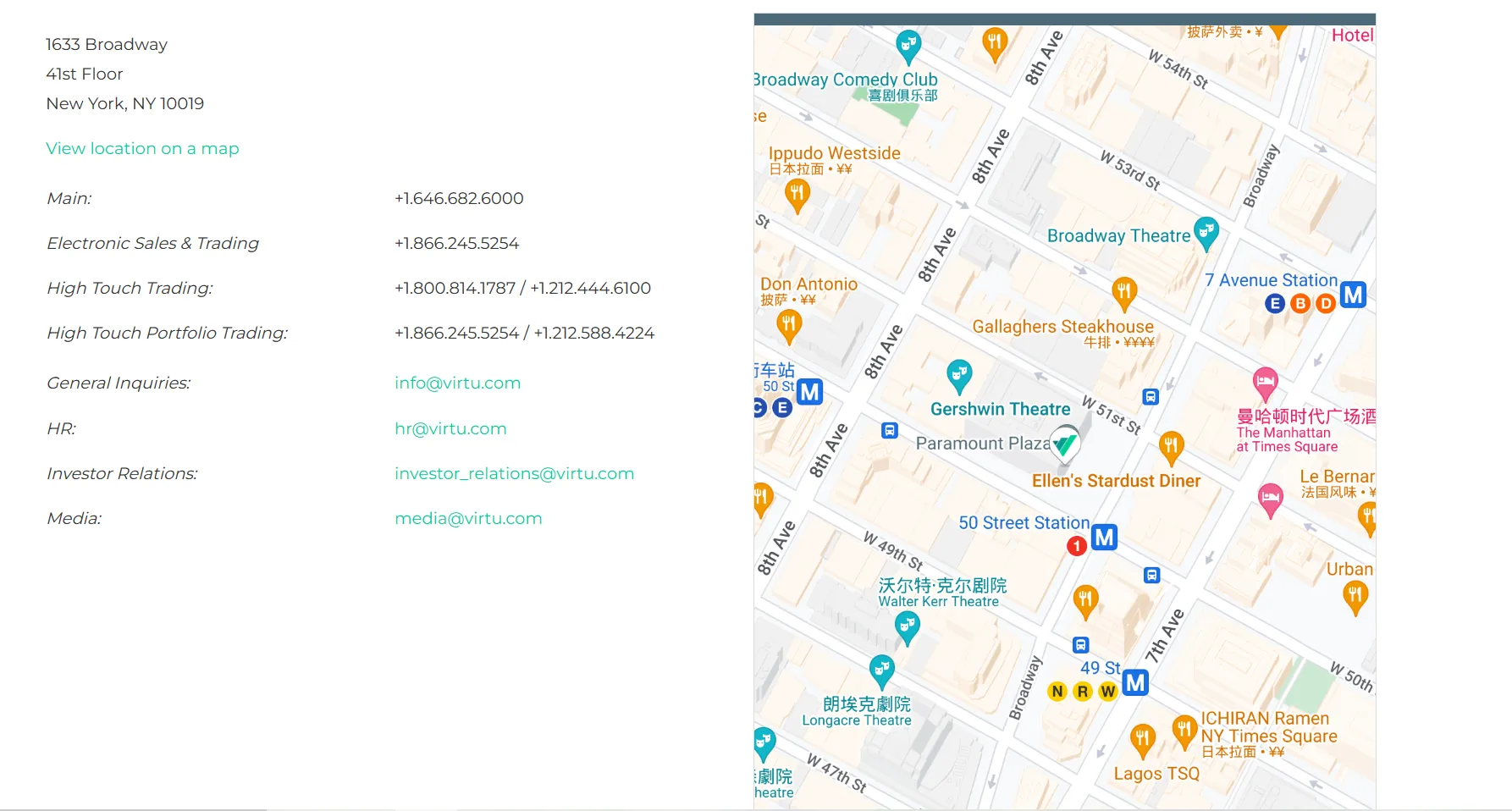This screenshot has height=811, width=1512.
Task: Click the Electronic Sales & Trading number +1.866.245.5254
Action: (x=457, y=243)
